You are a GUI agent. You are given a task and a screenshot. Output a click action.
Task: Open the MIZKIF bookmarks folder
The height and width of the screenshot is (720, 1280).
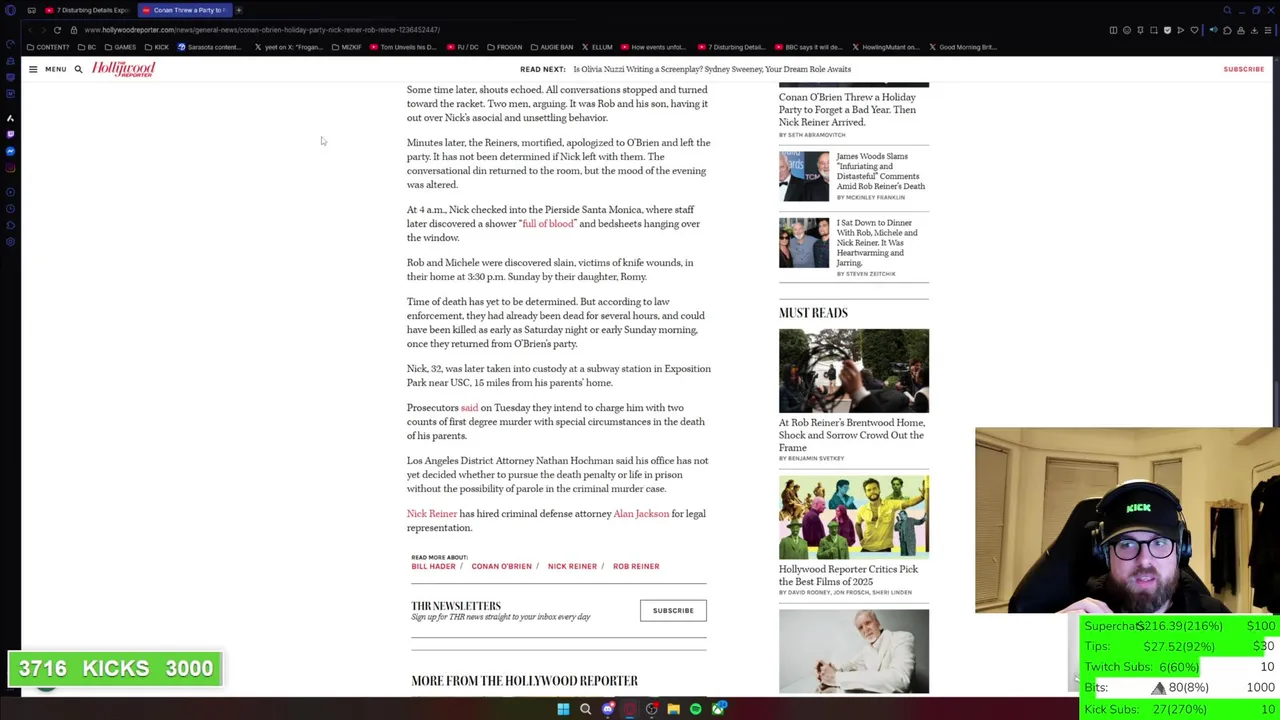(346, 47)
